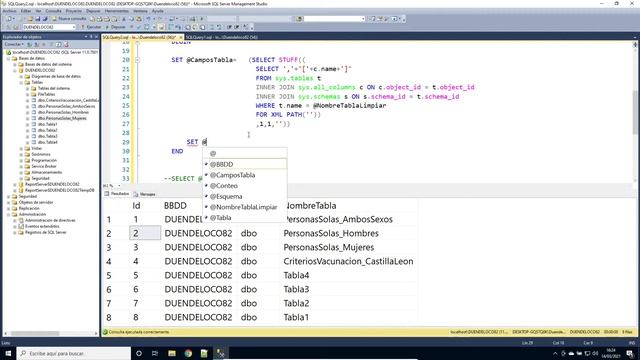The width and height of the screenshot is (640, 360).
Task: Open Task View on taskbar
Action: click(x=155, y=353)
